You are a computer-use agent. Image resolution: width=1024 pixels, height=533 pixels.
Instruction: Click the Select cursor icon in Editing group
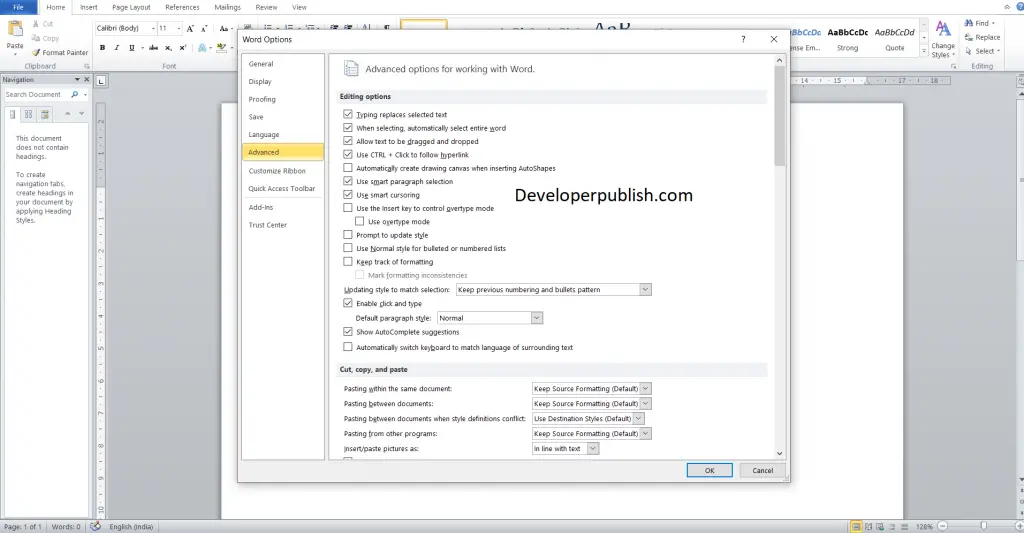coord(969,51)
